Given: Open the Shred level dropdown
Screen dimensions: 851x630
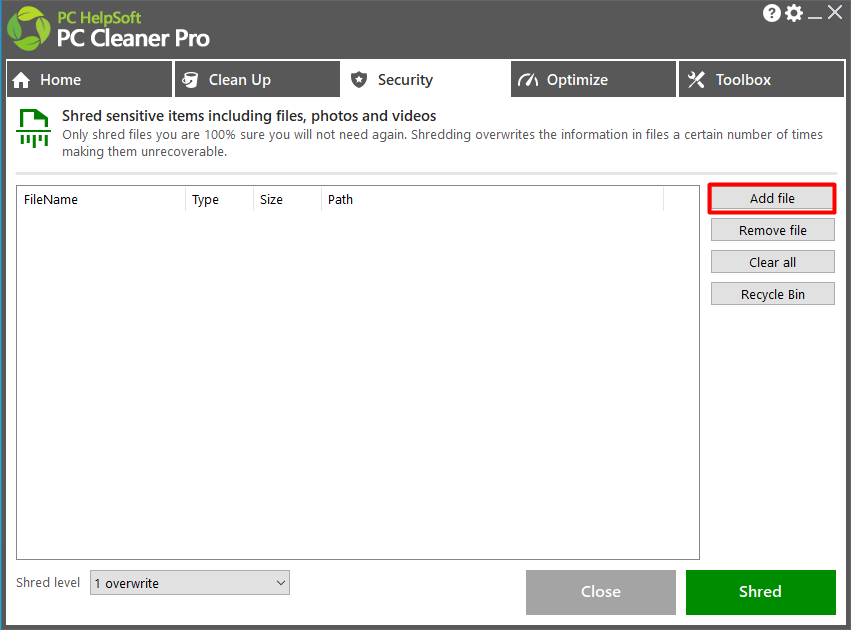Looking at the screenshot, I should coord(190,583).
